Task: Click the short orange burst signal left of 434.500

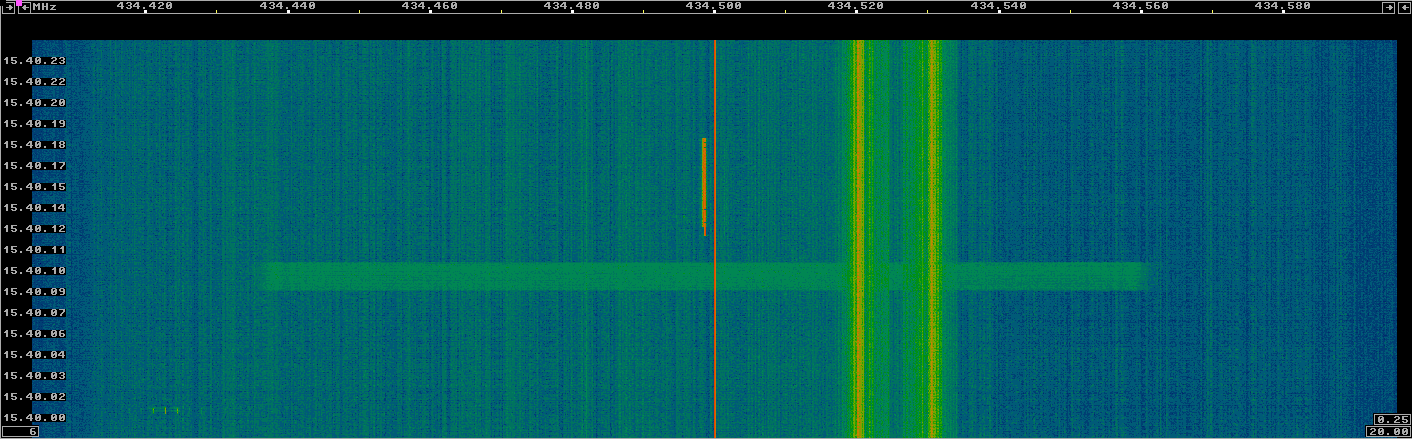Action: click(x=704, y=186)
